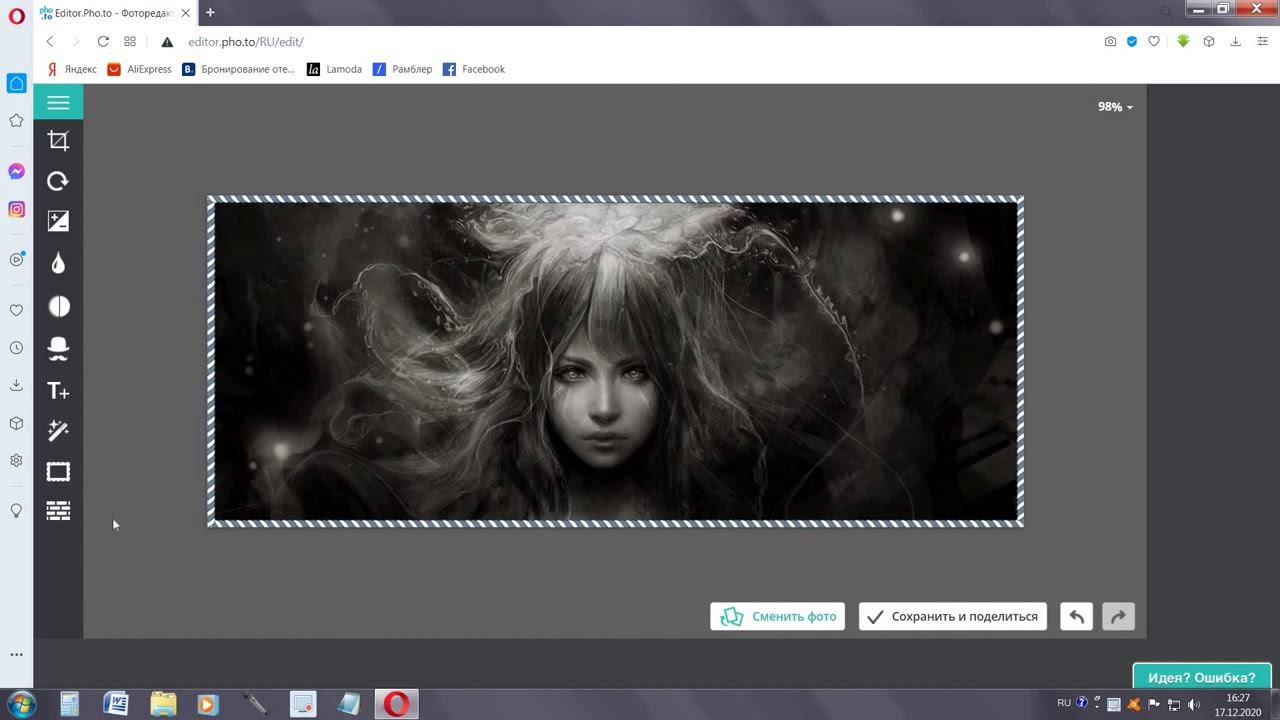Undo the last edit
Image resolution: width=1280 pixels, height=720 pixels.
coord(1076,616)
